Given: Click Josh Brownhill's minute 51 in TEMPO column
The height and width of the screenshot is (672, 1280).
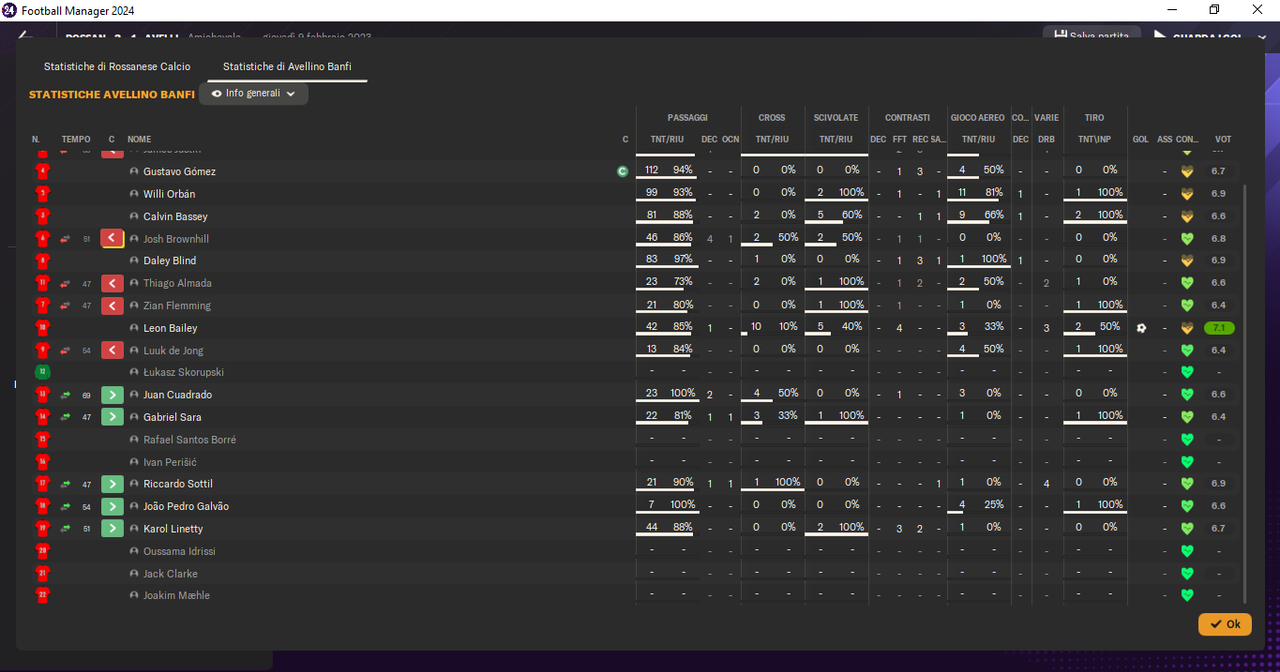Looking at the screenshot, I should pyautogui.click(x=87, y=239).
